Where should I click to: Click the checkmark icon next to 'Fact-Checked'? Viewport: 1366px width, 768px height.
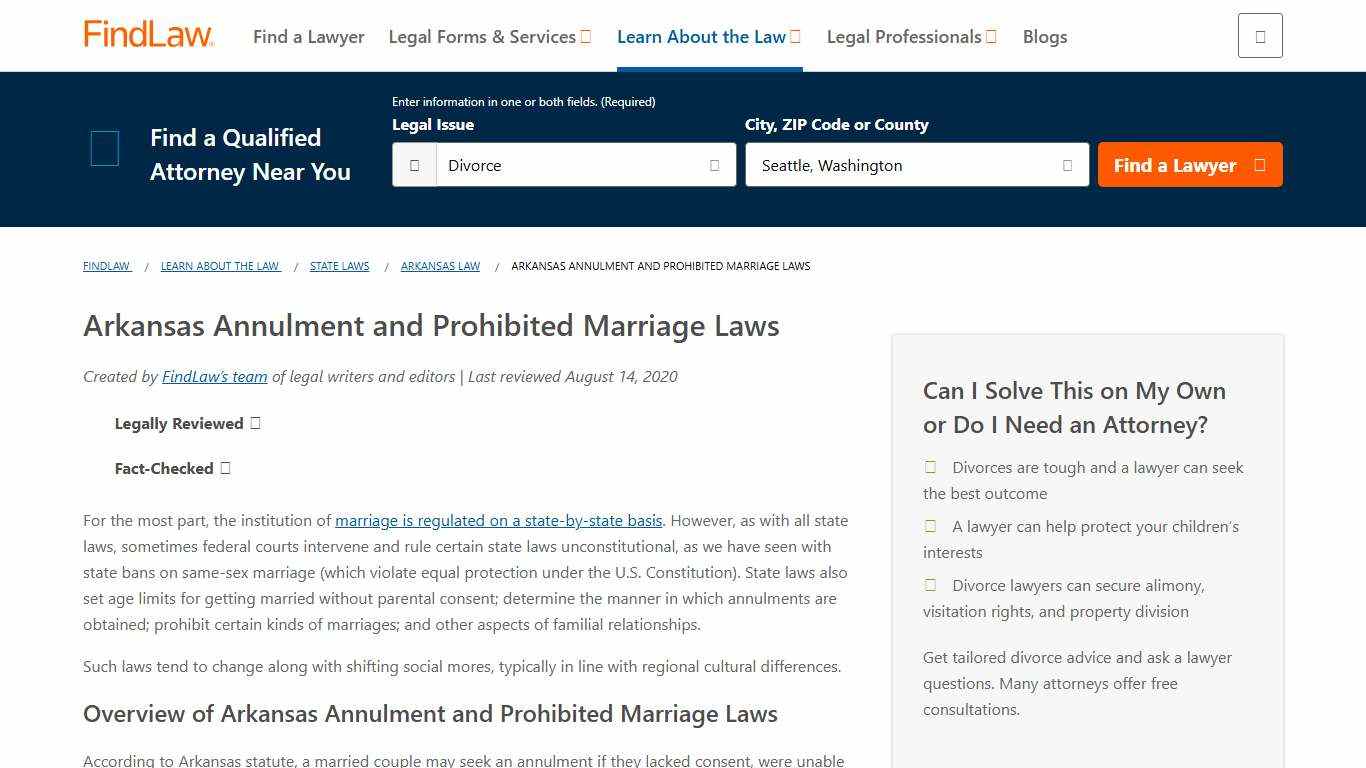click(225, 467)
